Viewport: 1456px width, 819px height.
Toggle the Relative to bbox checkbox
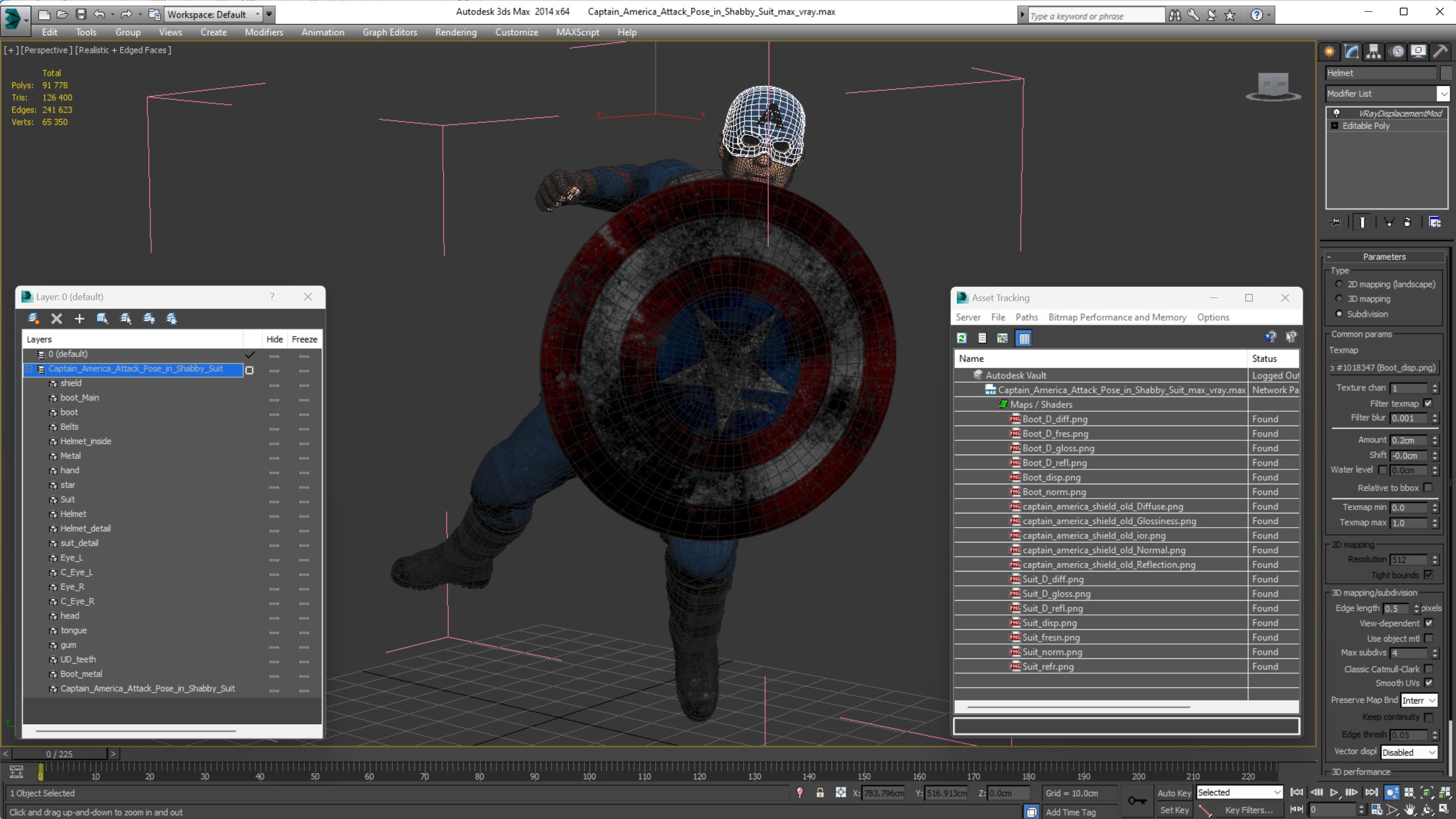click(1428, 487)
